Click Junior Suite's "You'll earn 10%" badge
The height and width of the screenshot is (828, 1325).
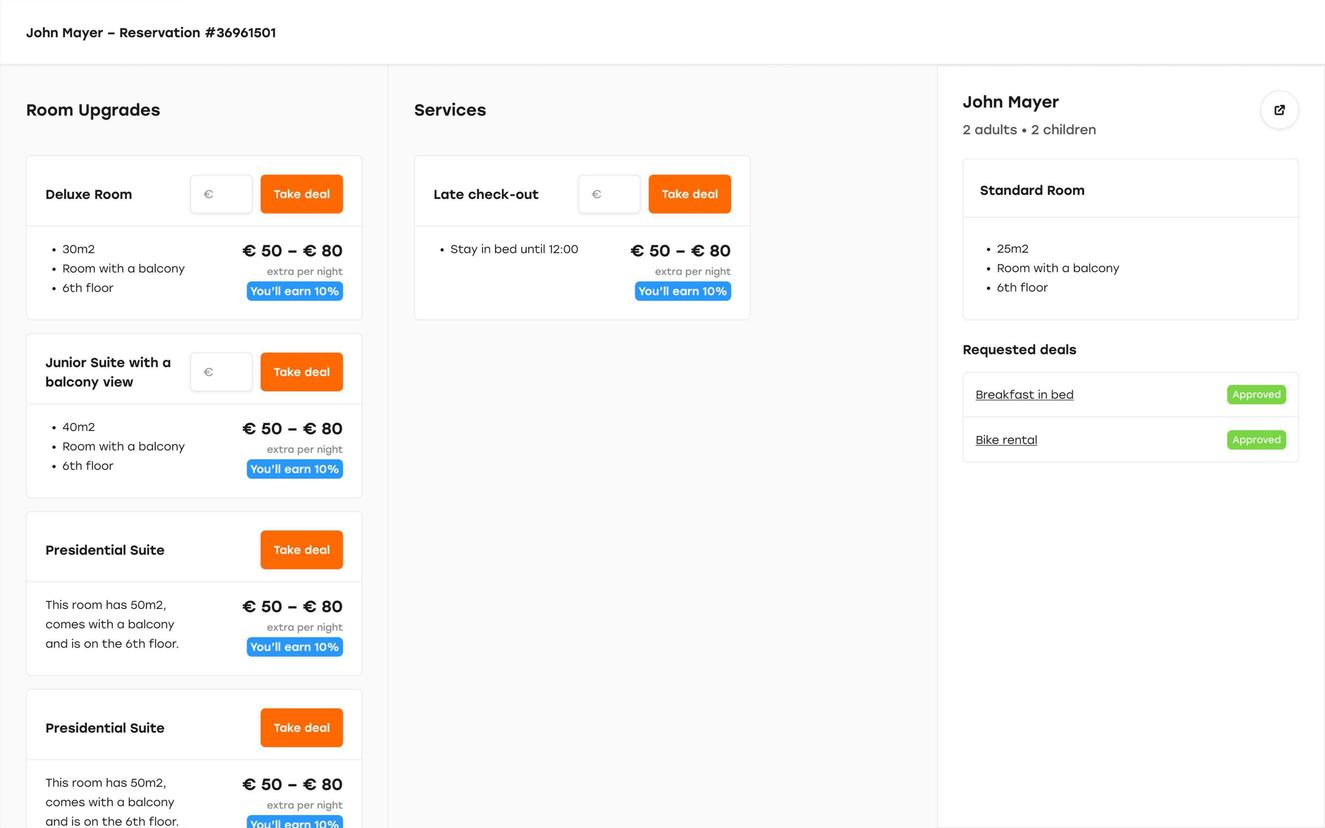click(295, 469)
